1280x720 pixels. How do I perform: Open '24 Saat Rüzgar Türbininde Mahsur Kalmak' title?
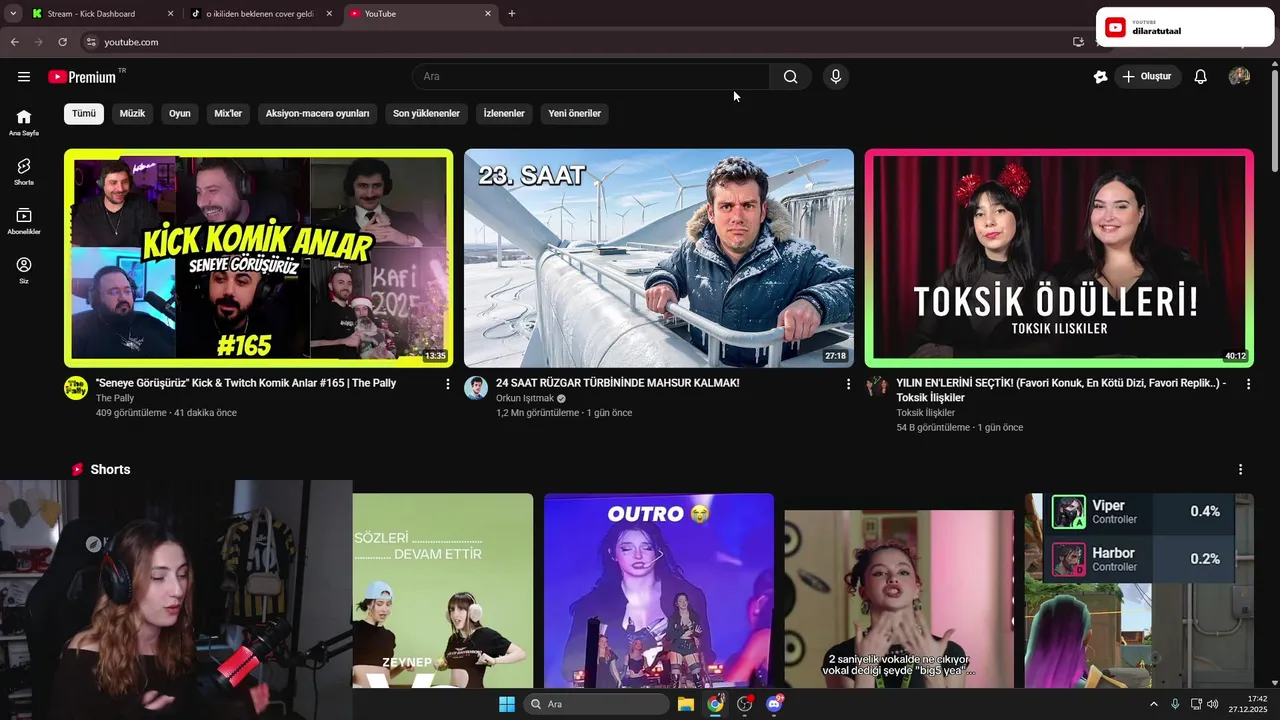pyautogui.click(x=618, y=383)
